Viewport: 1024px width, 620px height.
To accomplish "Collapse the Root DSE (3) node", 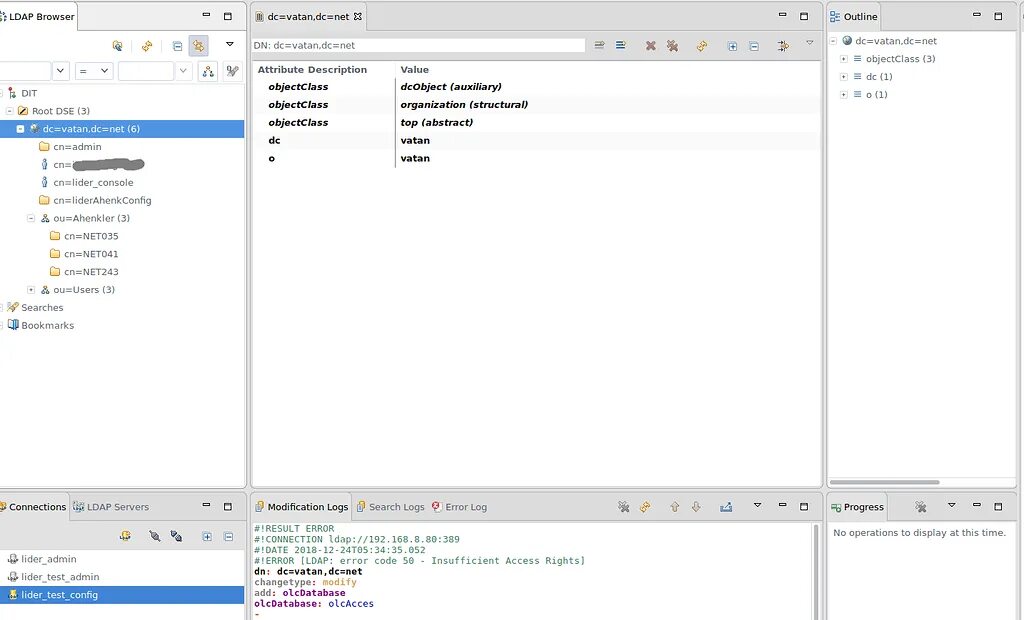I will [10, 111].
